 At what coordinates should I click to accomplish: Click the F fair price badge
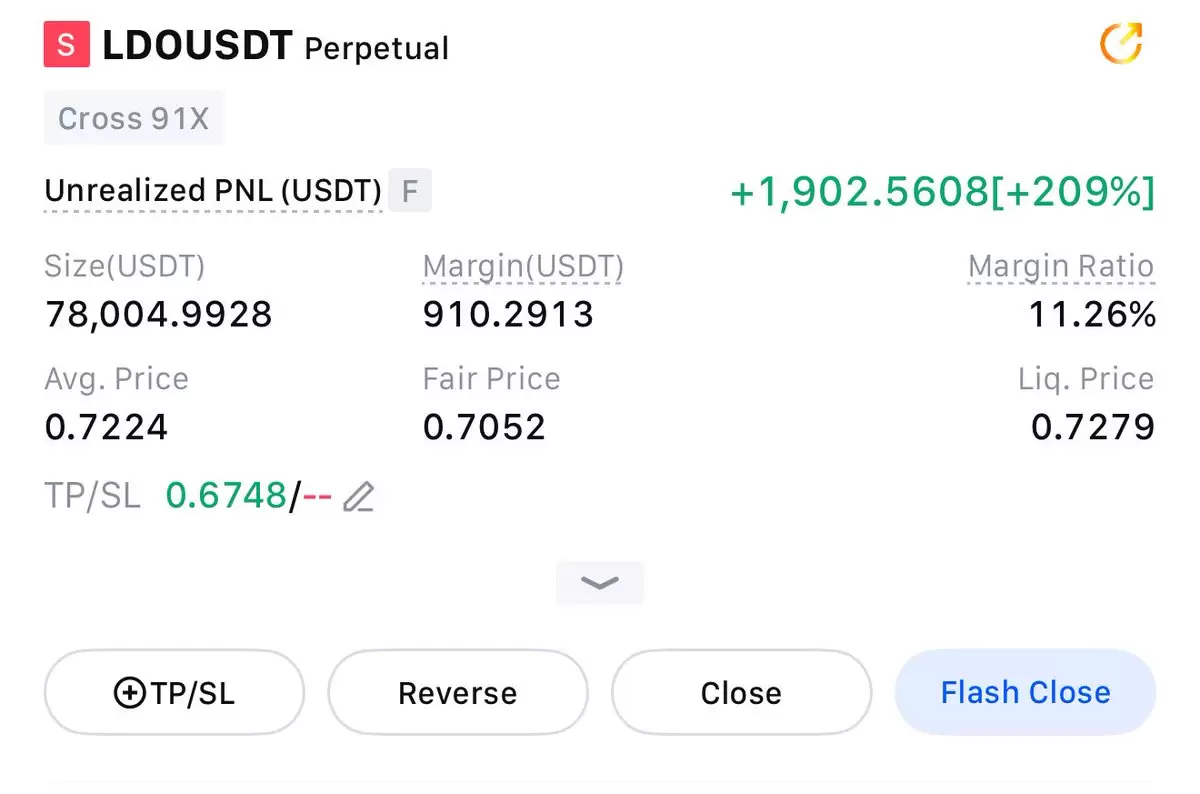[409, 191]
